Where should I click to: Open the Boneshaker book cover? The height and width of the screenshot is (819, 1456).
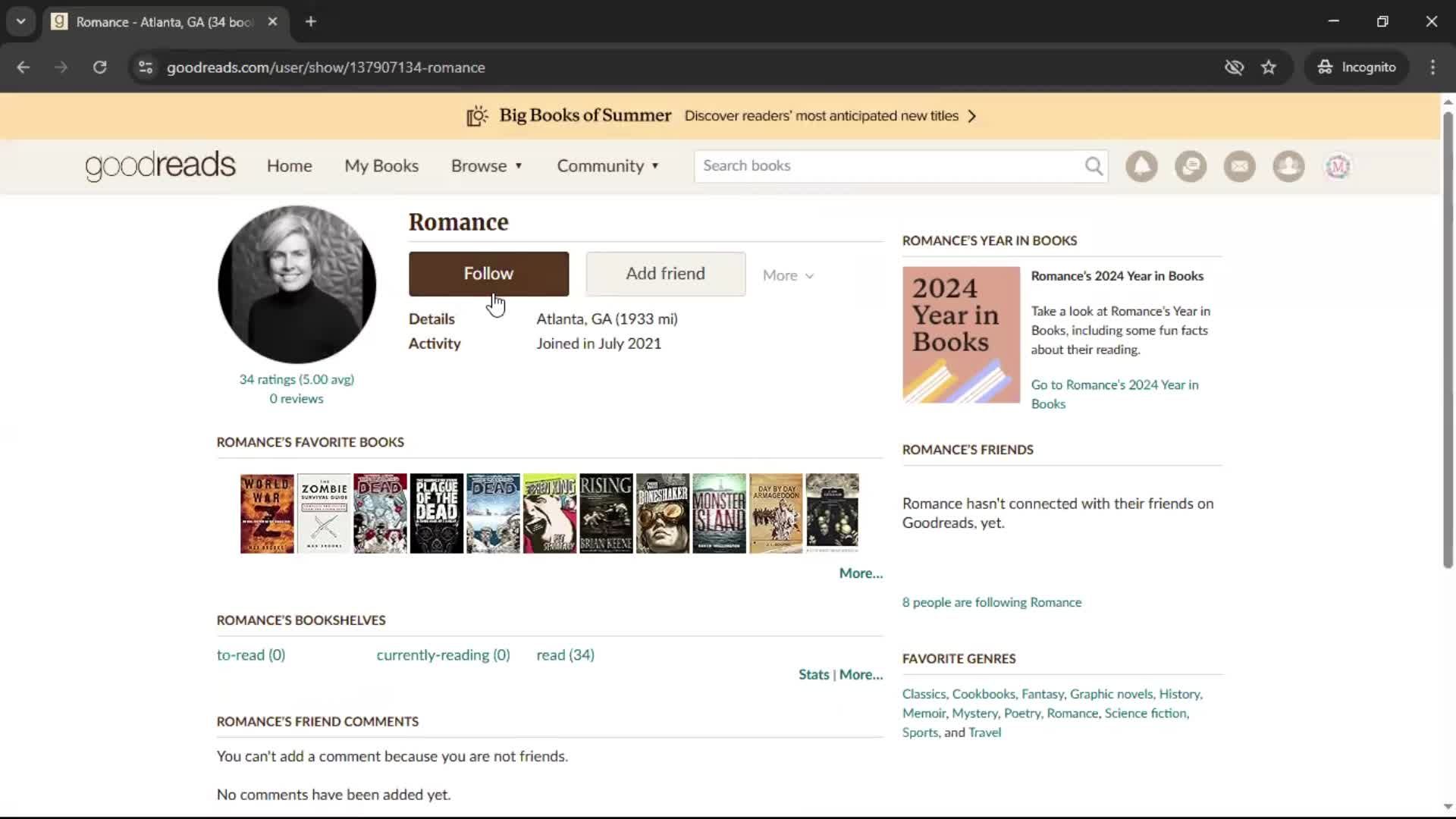(x=663, y=513)
